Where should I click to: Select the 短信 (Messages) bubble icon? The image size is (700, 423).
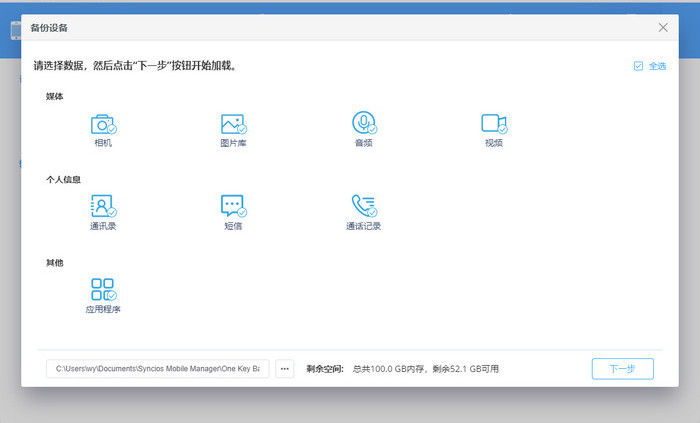(x=233, y=206)
